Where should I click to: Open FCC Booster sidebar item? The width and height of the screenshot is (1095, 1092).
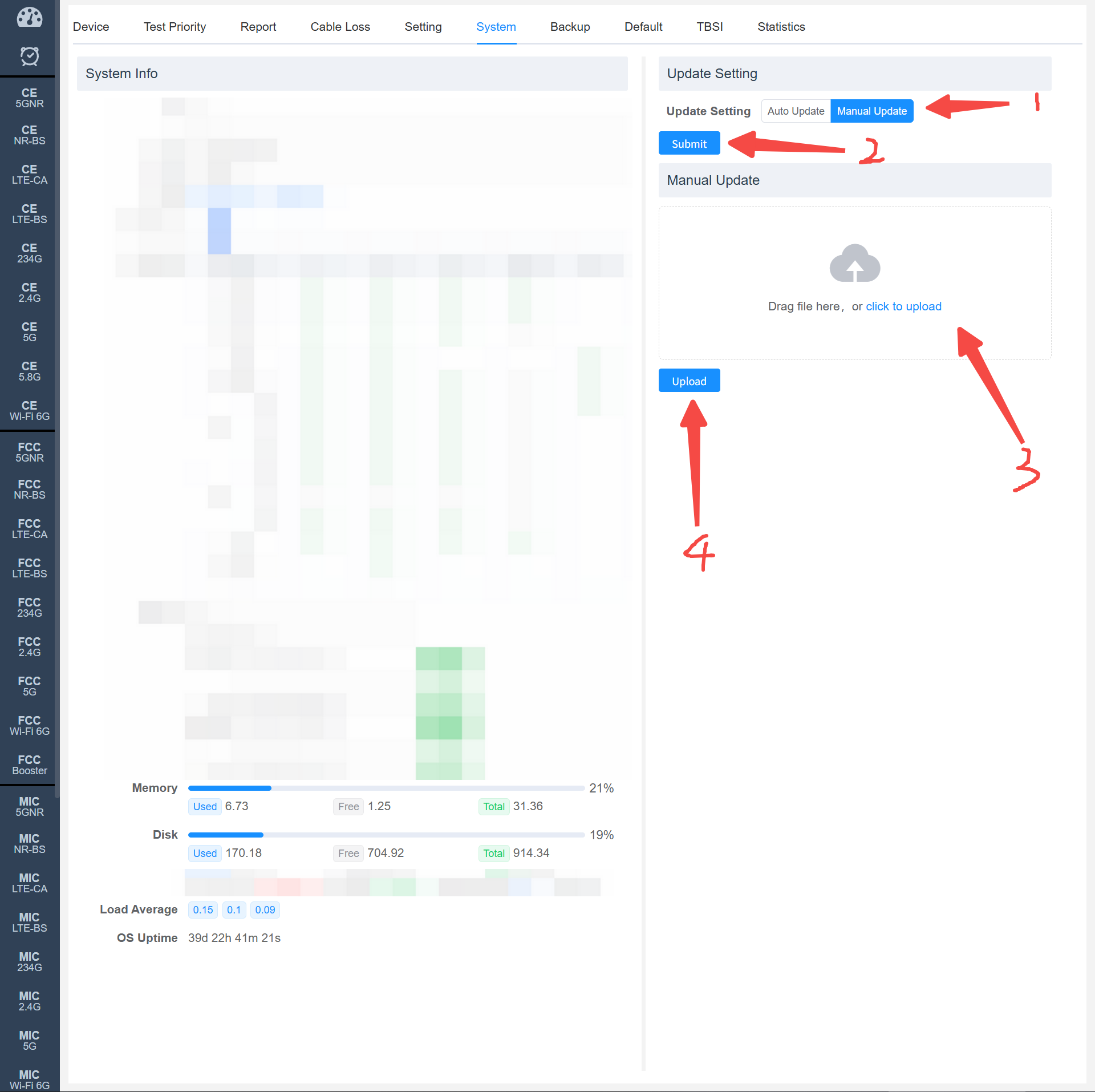[29, 765]
